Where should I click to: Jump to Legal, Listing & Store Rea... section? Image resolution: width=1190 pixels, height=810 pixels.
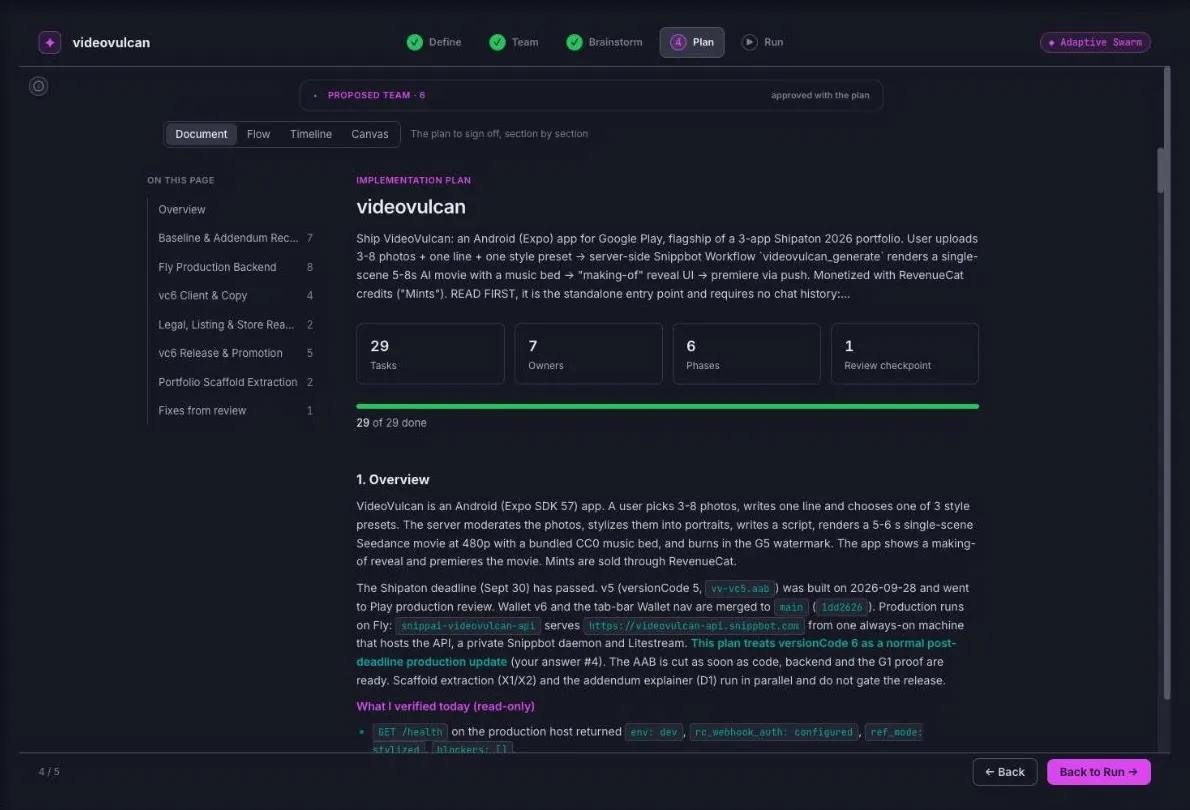[x=235, y=325]
